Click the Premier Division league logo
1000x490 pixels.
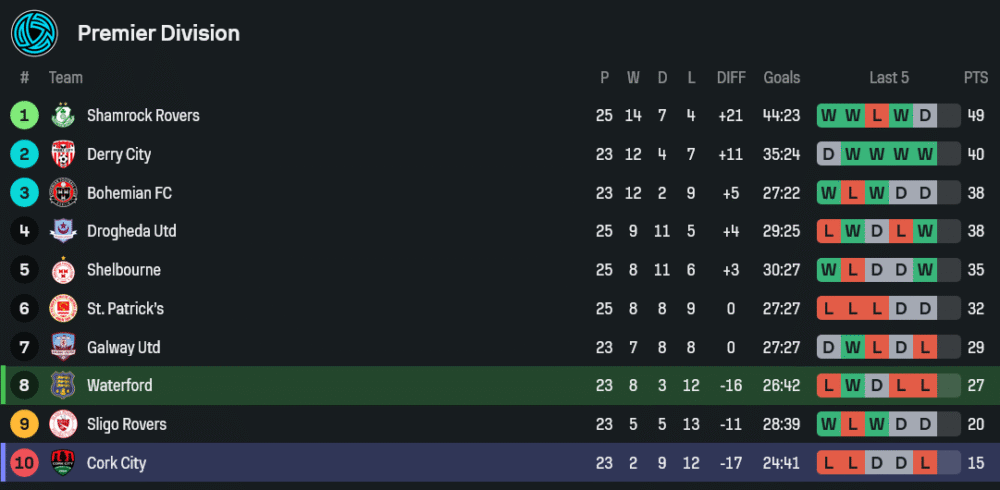pos(35,33)
